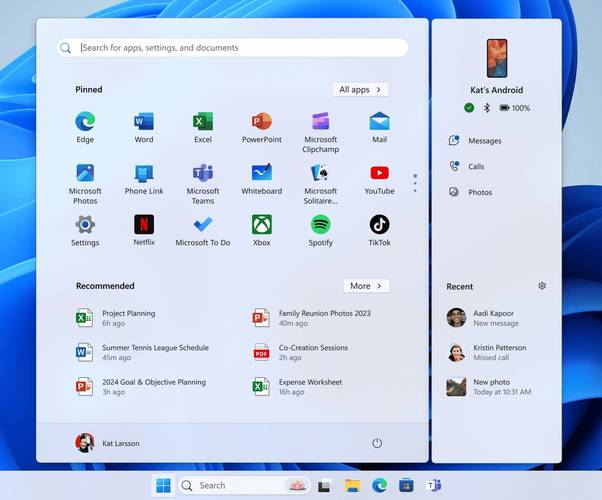Open Co-Creation Sessions PDF
Image resolution: width=602 pixels, height=500 pixels.
tap(300, 352)
